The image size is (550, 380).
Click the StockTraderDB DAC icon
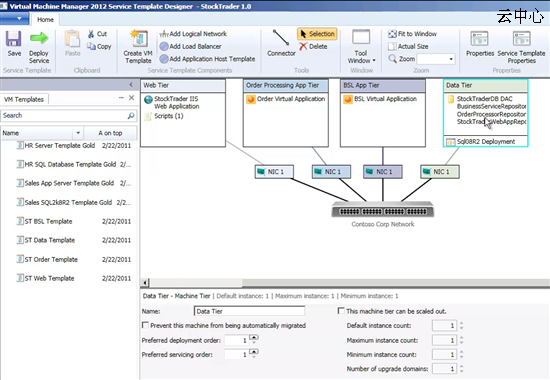(x=451, y=99)
